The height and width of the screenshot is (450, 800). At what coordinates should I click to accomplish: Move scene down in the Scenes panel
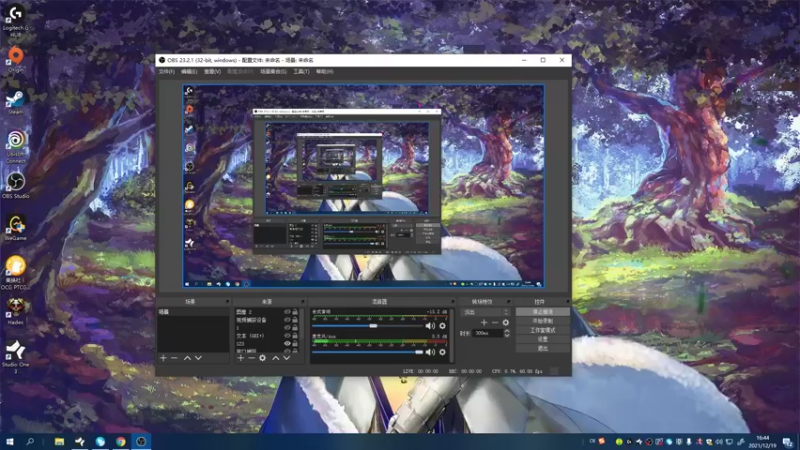(198, 358)
